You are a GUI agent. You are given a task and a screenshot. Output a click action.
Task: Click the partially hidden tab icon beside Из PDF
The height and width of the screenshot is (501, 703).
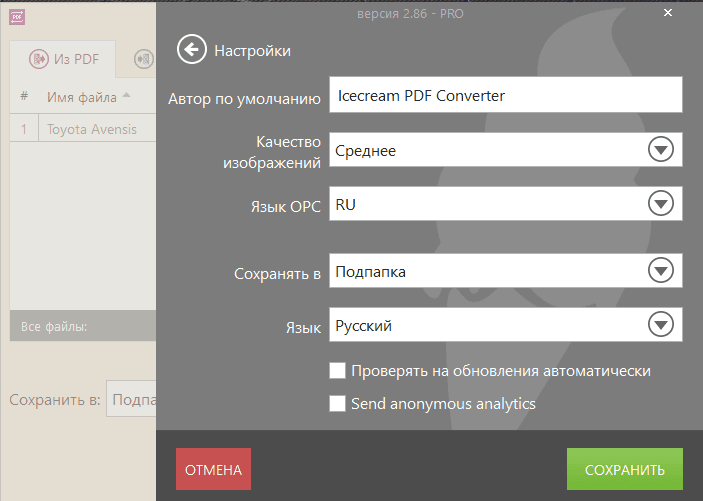click(143, 59)
